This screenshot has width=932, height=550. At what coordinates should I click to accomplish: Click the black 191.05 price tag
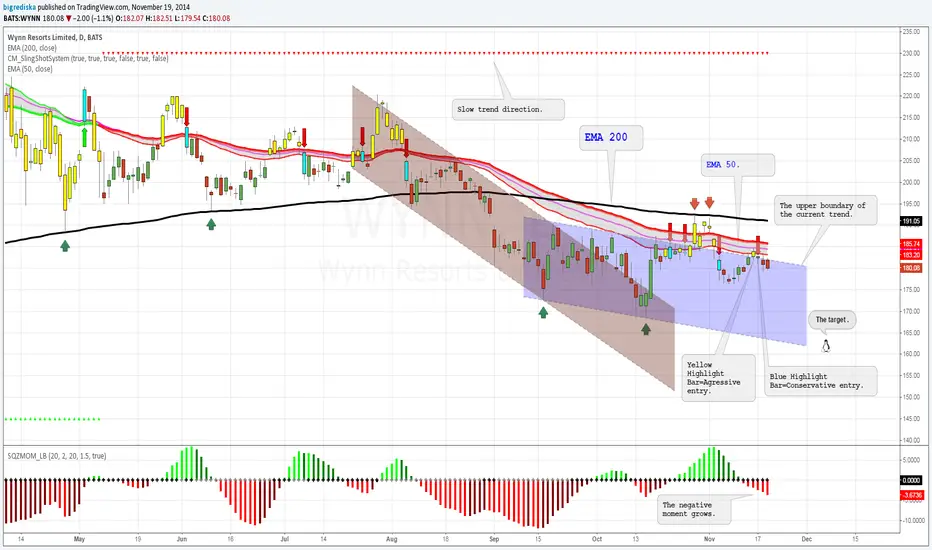tap(911, 221)
